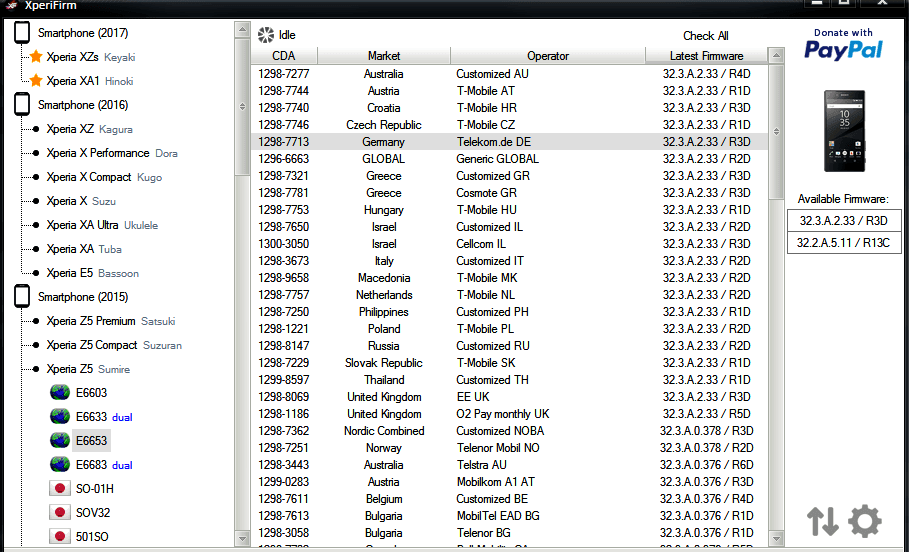Viewport: 909px width, 552px height.
Task: Click the globe icon next to E6603
Action: point(60,393)
